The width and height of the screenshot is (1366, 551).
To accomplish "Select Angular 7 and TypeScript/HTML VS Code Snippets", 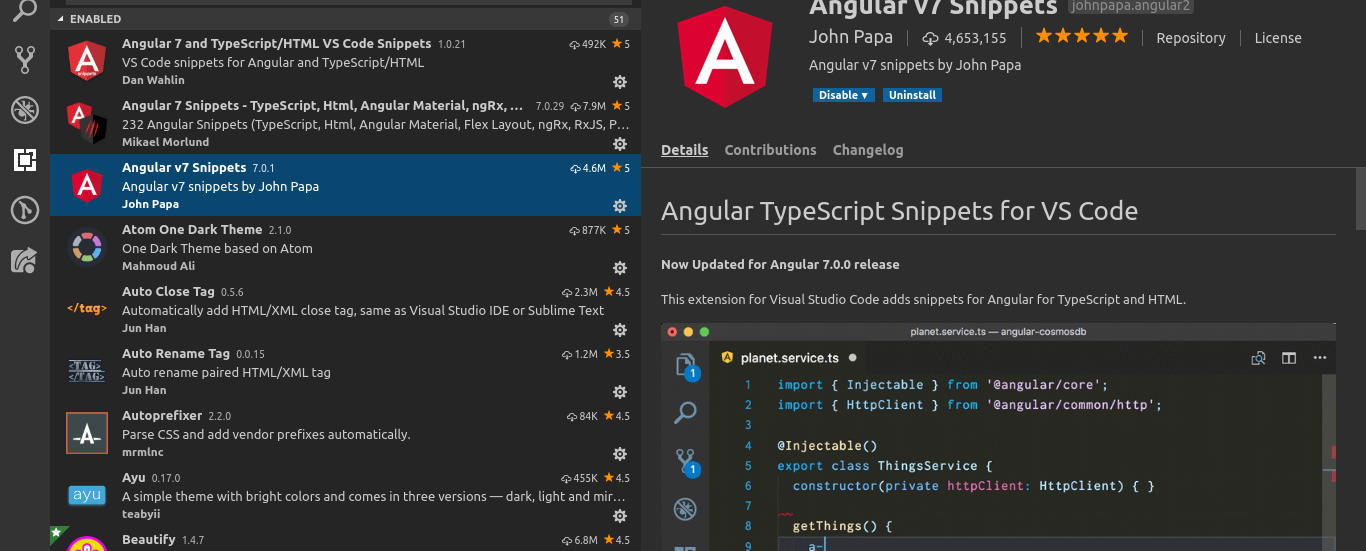I will (x=345, y=61).
